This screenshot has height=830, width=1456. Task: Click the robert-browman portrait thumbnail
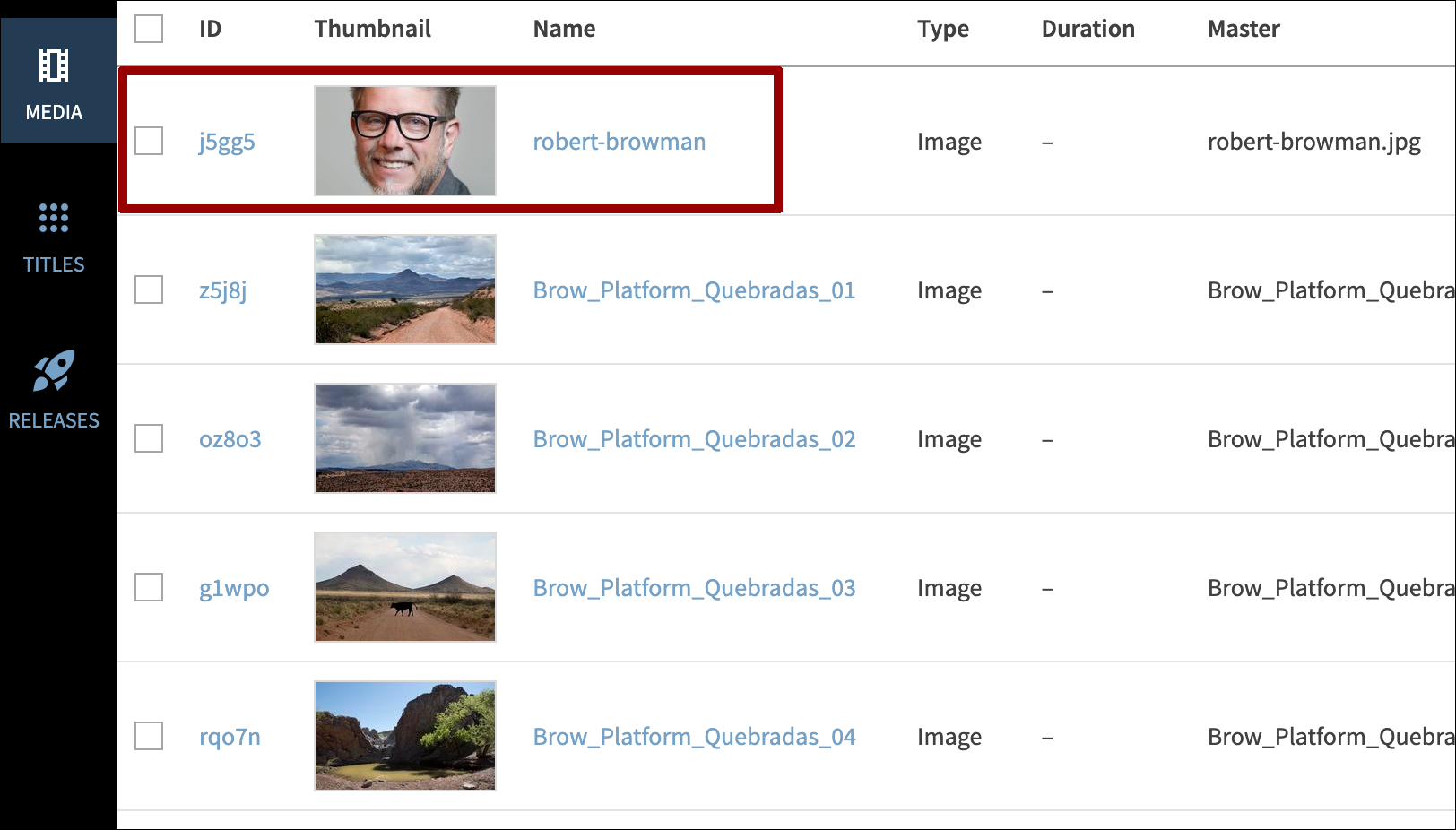[x=404, y=141]
